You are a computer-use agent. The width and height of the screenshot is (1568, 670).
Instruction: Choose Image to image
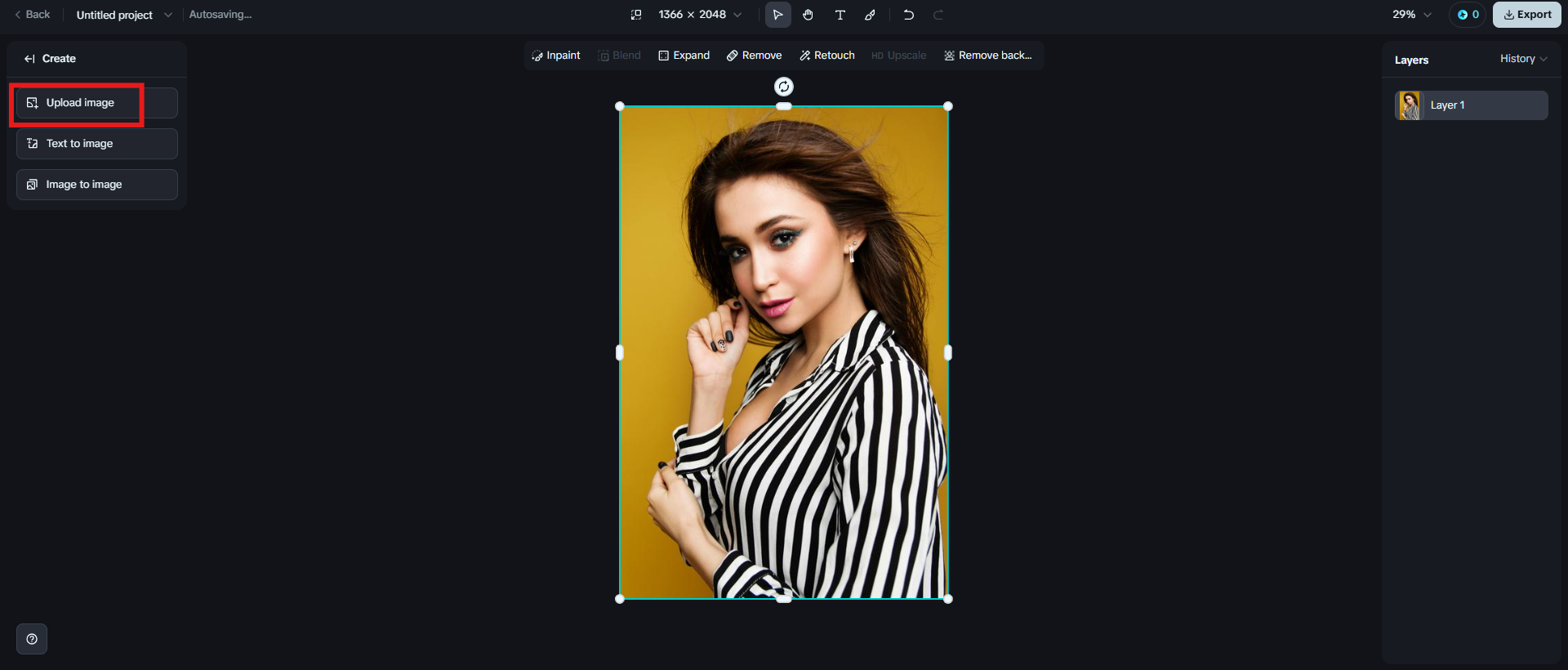(x=97, y=185)
